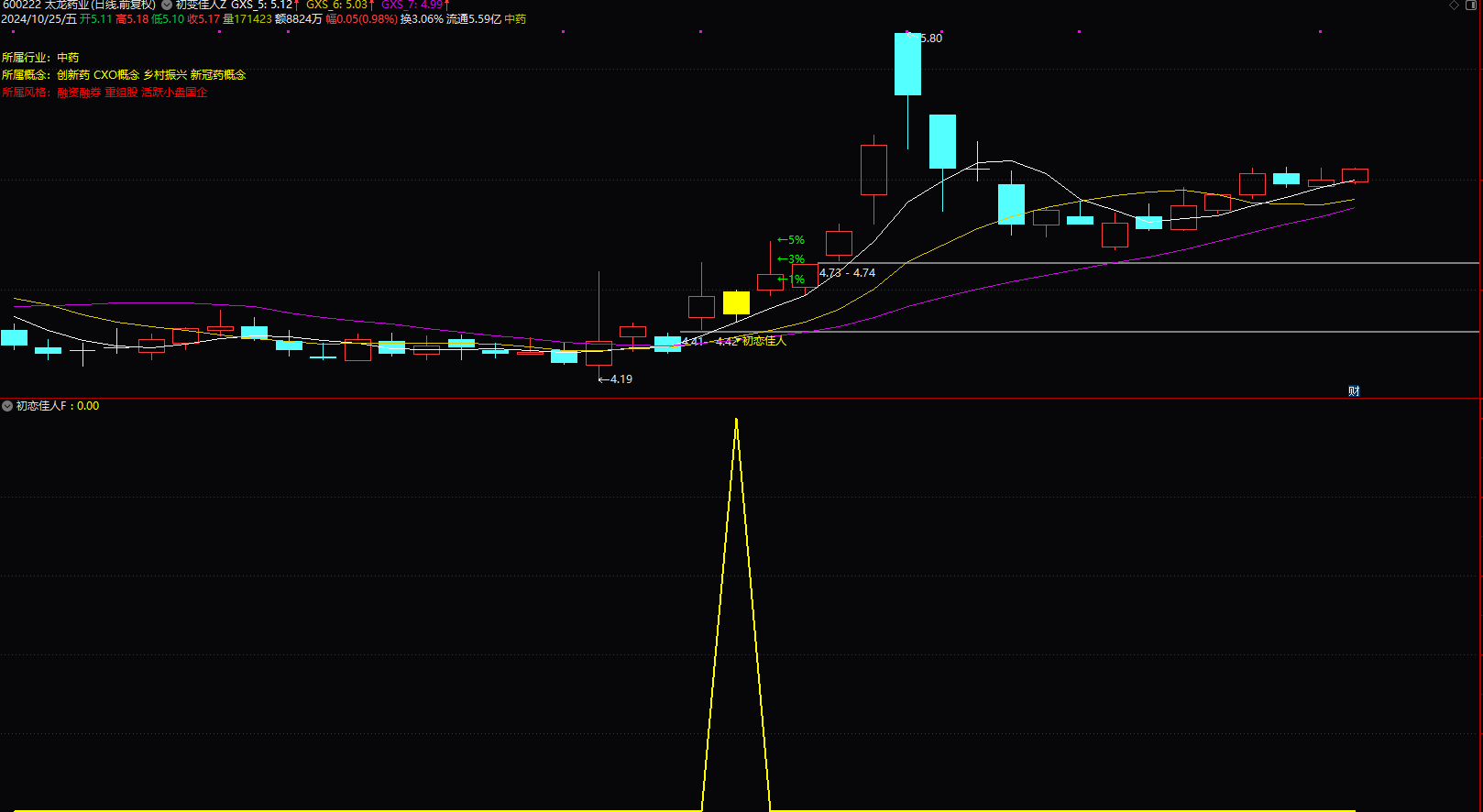The width and height of the screenshot is (1483, 812).
Task: Click the 初恋佳人F : 0.00 indicator label
Action: click(58, 406)
